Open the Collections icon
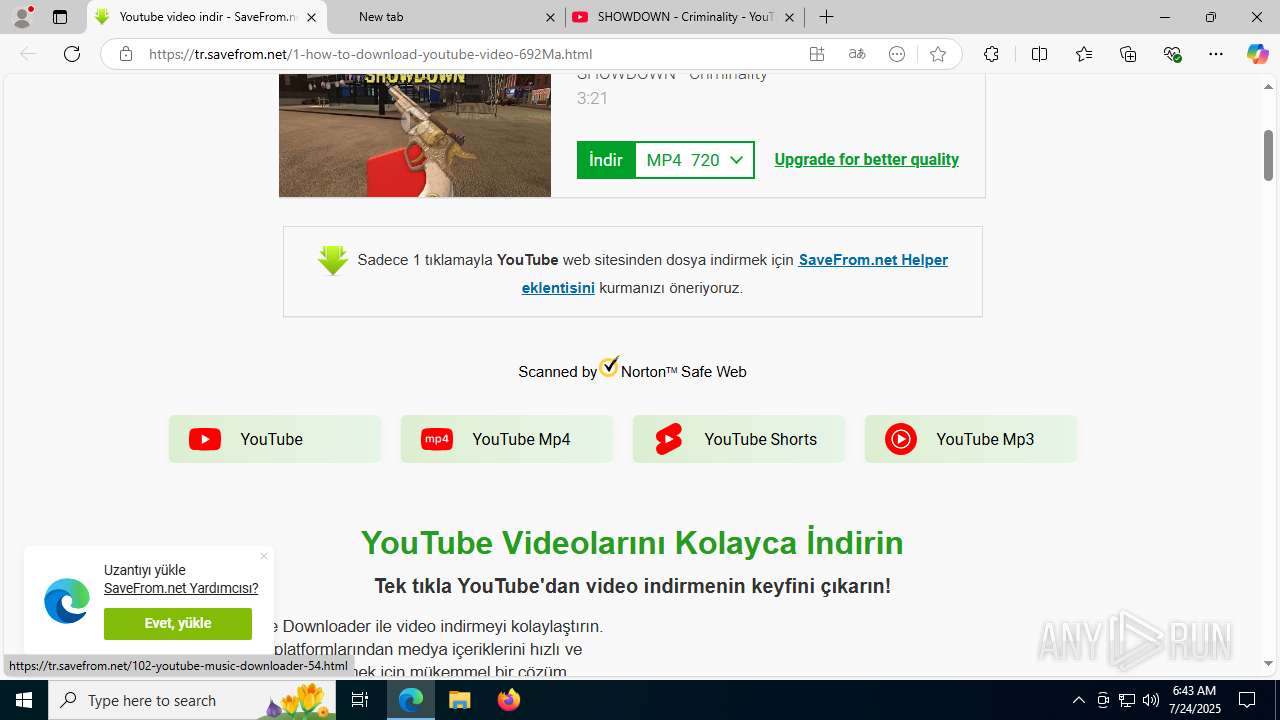This screenshot has width=1280, height=720. pyautogui.click(x=1128, y=54)
